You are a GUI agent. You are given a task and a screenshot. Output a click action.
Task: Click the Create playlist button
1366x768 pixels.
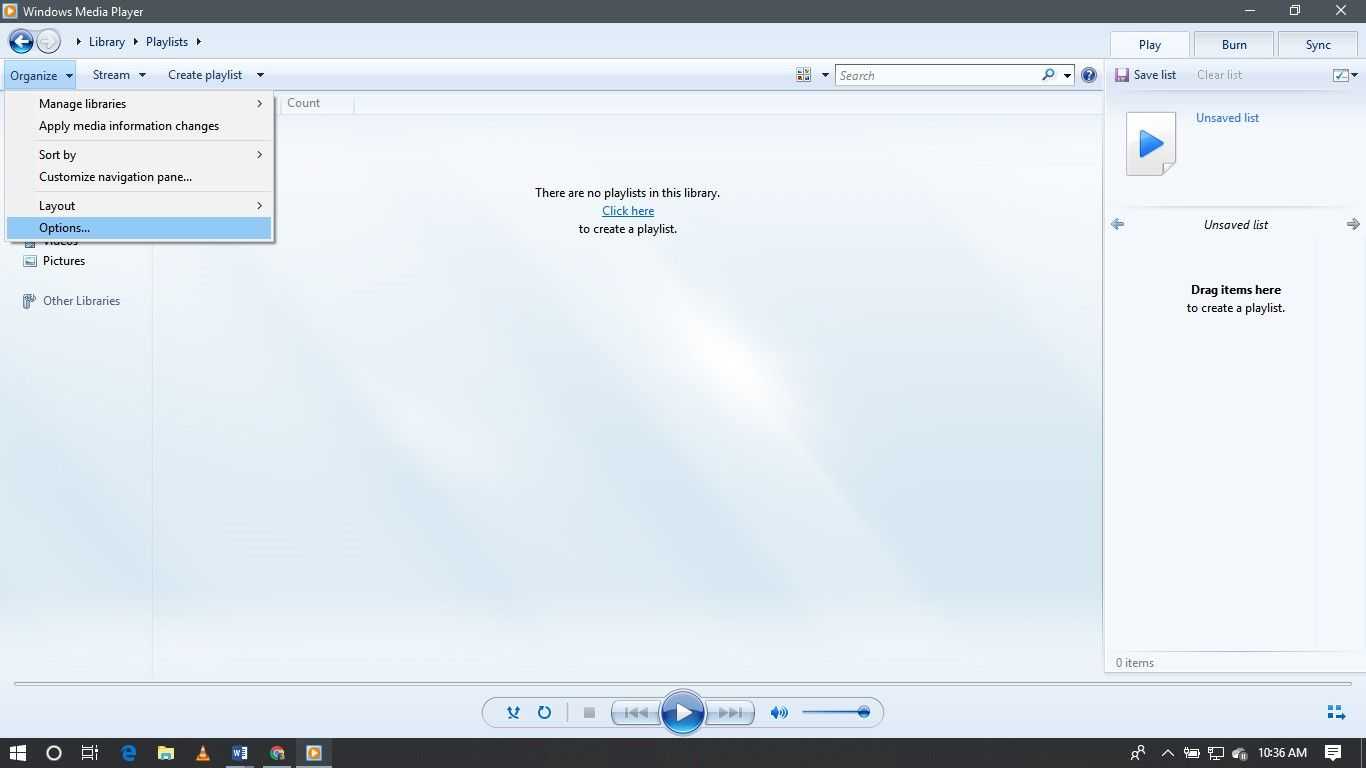click(205, 75)
